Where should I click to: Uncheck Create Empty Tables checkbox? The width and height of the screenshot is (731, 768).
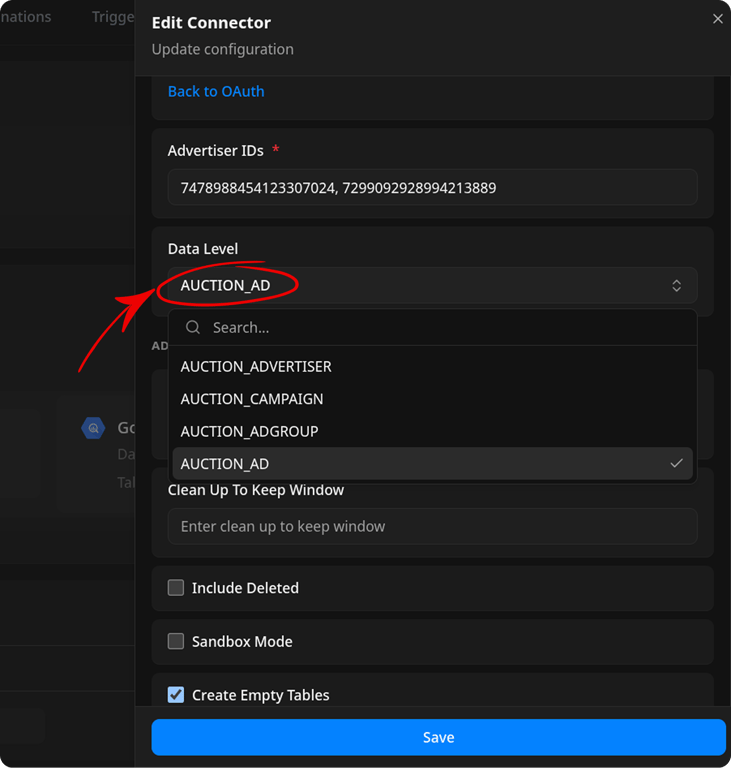[176, 695]
